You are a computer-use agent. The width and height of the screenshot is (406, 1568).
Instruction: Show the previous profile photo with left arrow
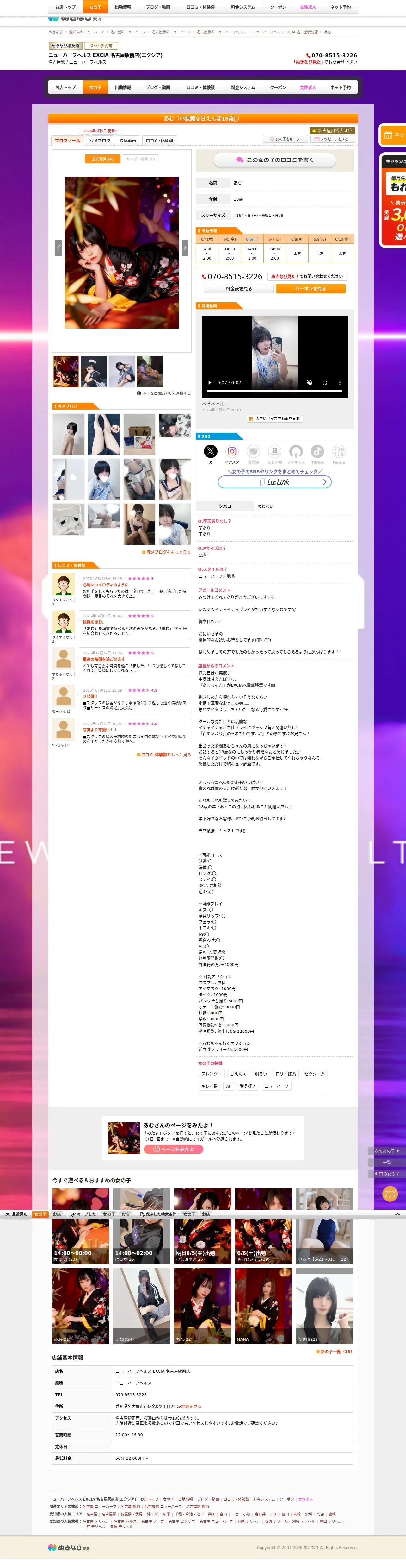pos(58,247)
